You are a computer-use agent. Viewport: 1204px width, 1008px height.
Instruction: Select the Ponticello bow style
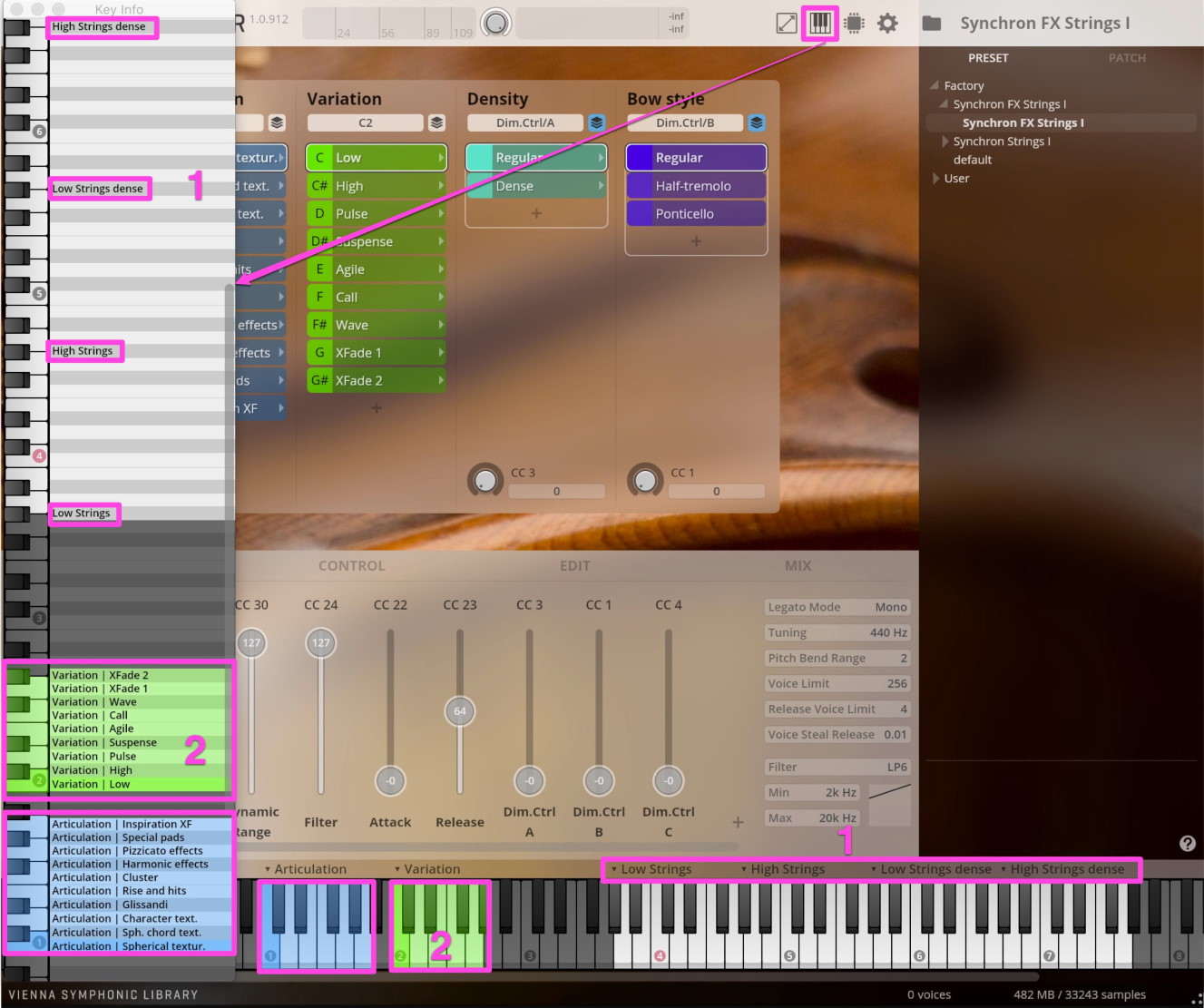696,214
